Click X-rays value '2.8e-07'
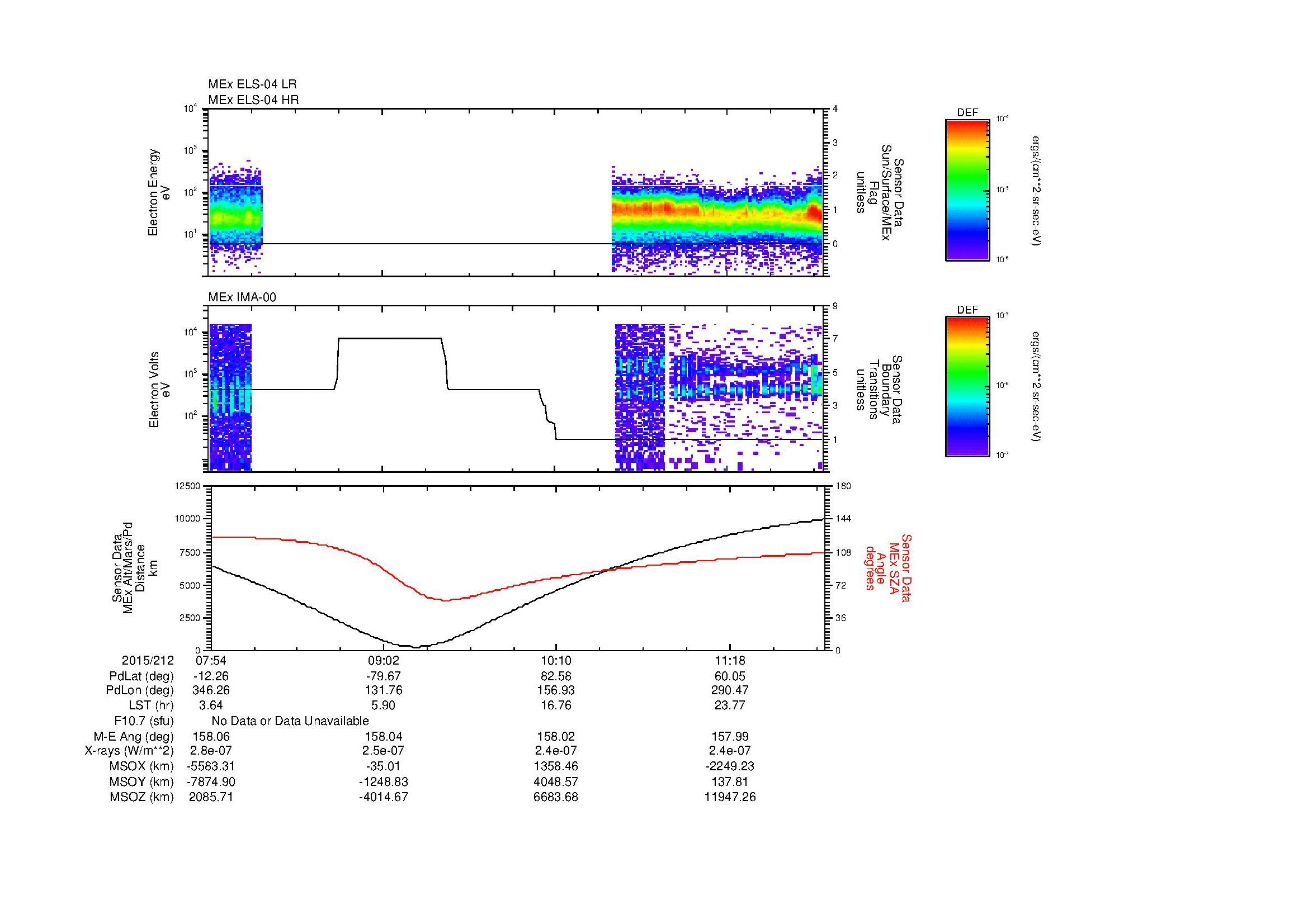Image resolution: width=1308 pixels, height=924 pixels. coord(210,751)
